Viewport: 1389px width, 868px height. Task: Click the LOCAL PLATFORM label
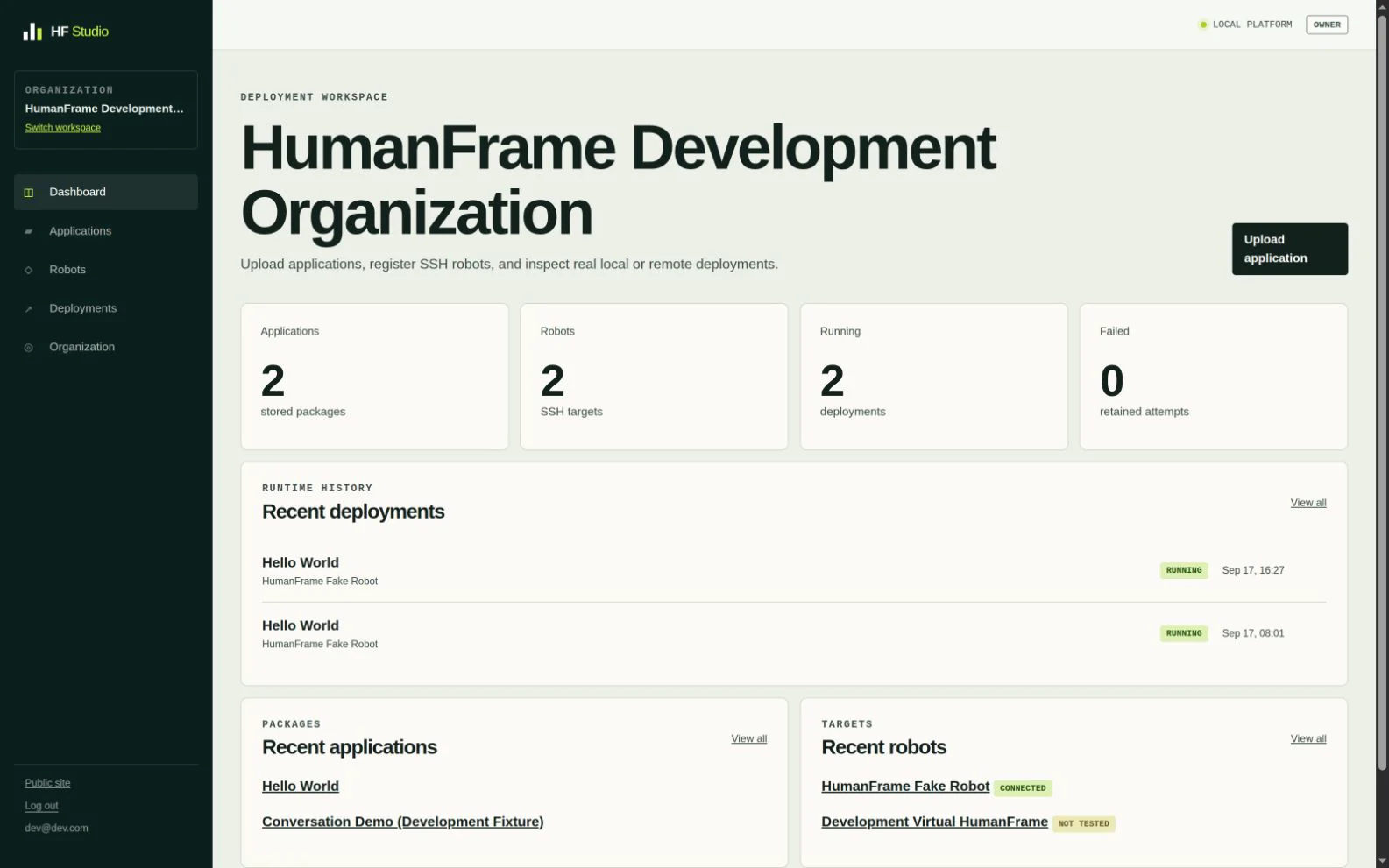click(1252, 25)
